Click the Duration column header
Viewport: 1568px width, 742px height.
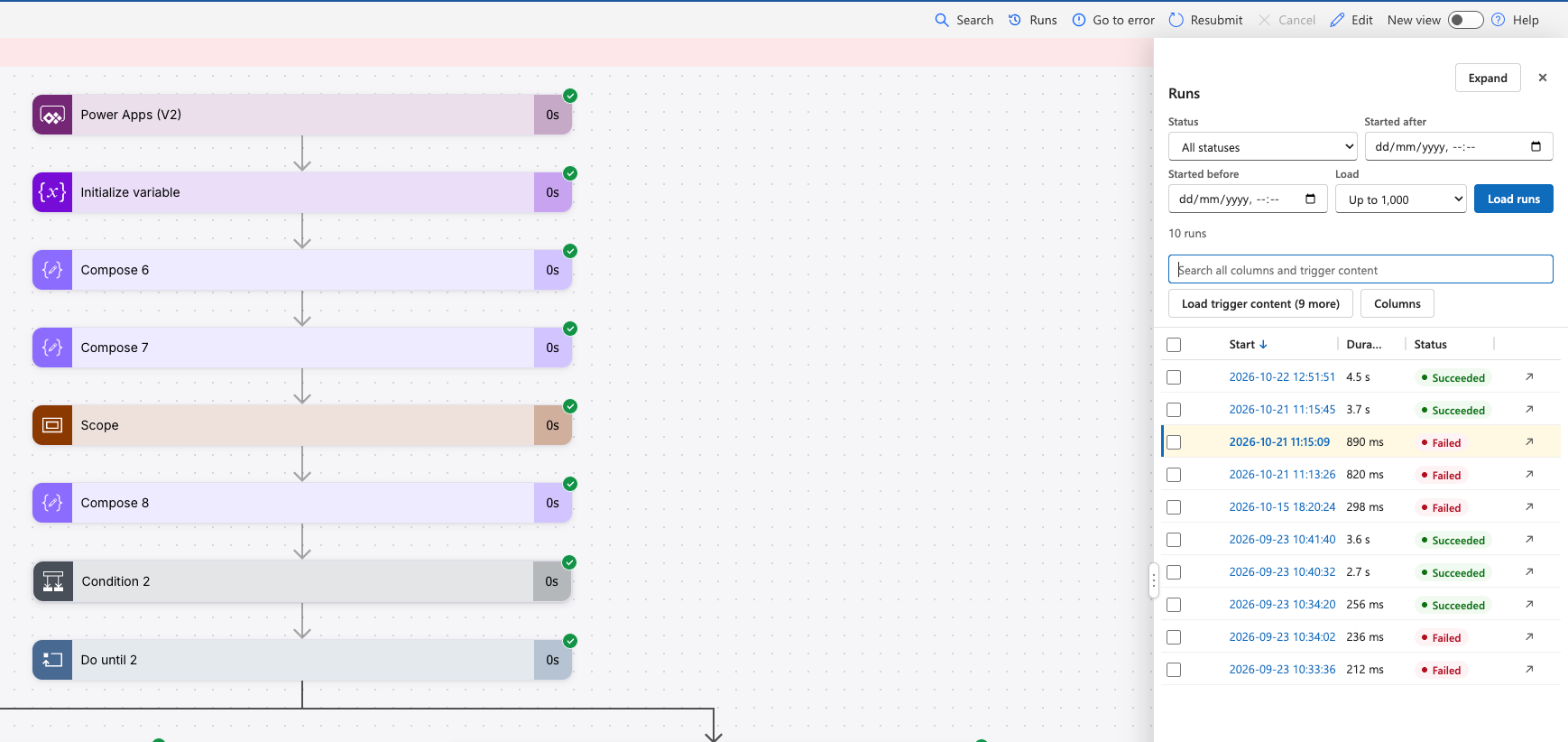[x=1364, y=344]
